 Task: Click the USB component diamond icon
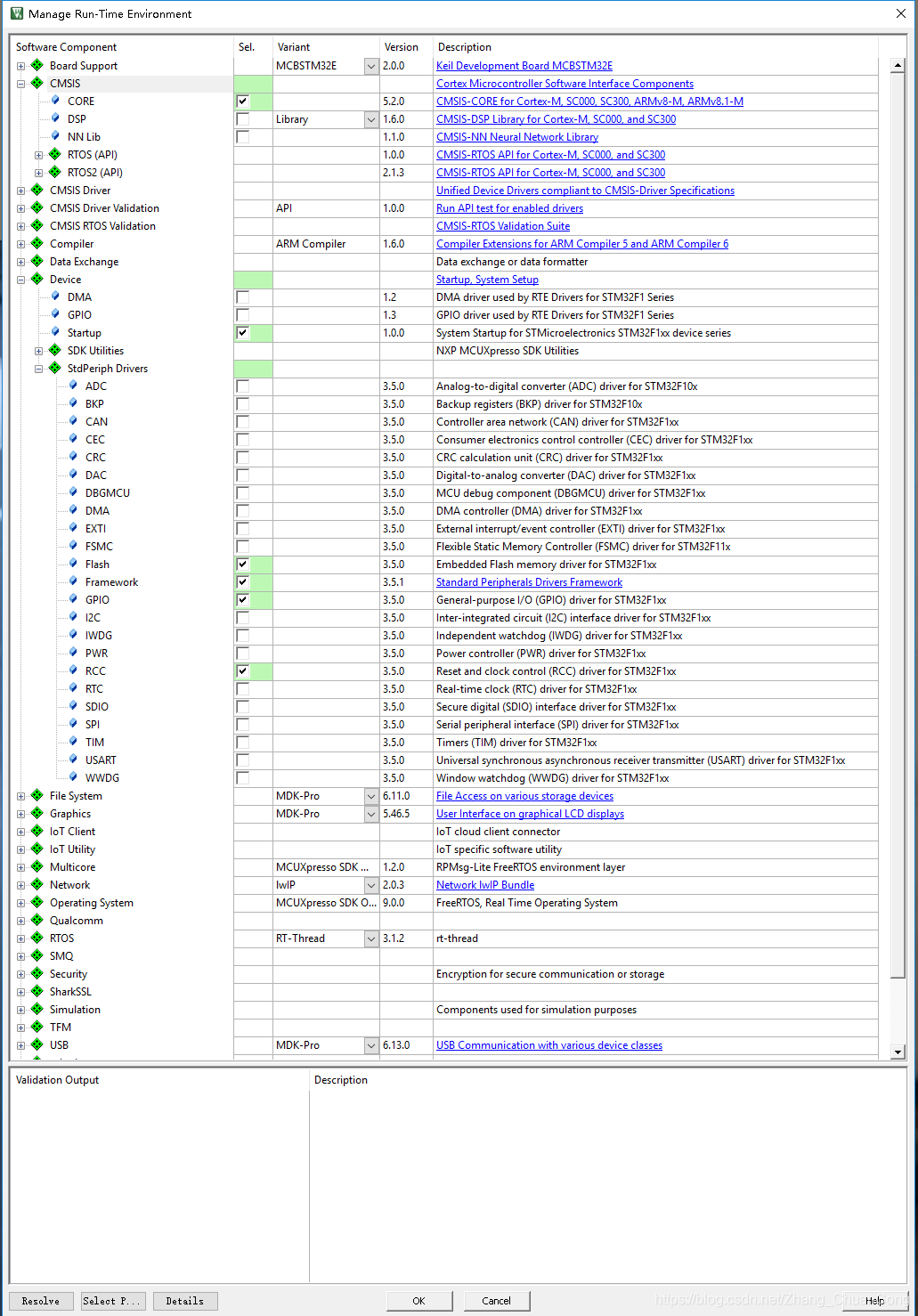click(37, 1044)
